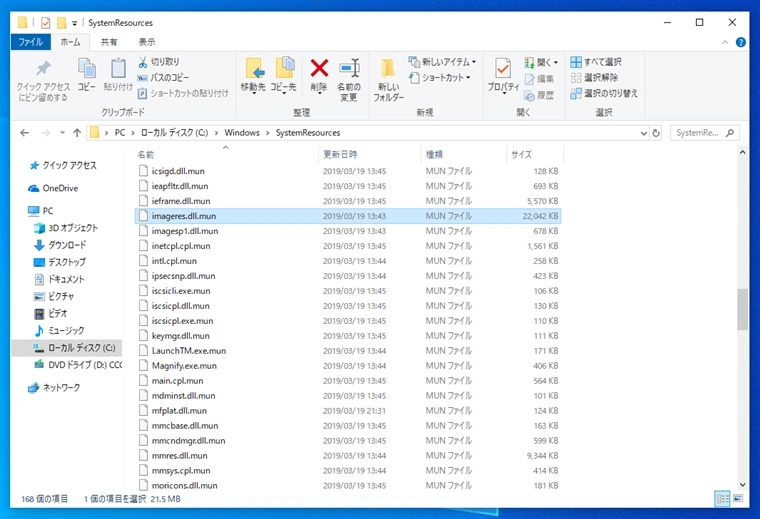
Task: Rename file with 名前の変更
Action: pos(349,79)
